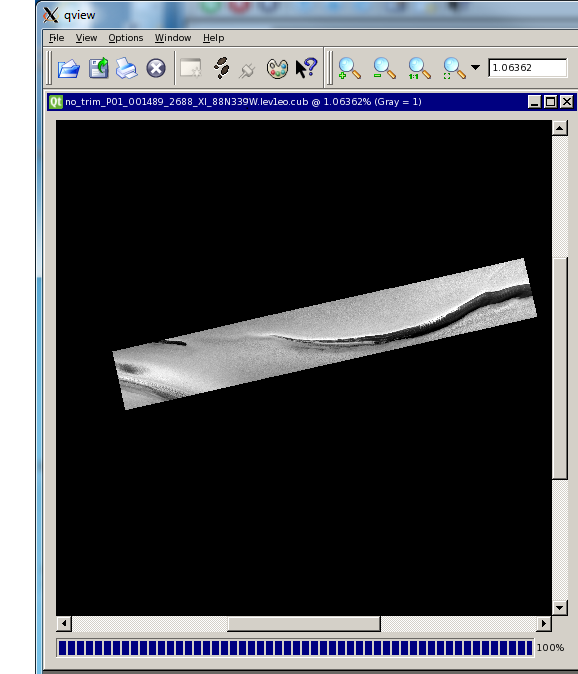Zoom in with plus magnifier icon

pos(349,68)
